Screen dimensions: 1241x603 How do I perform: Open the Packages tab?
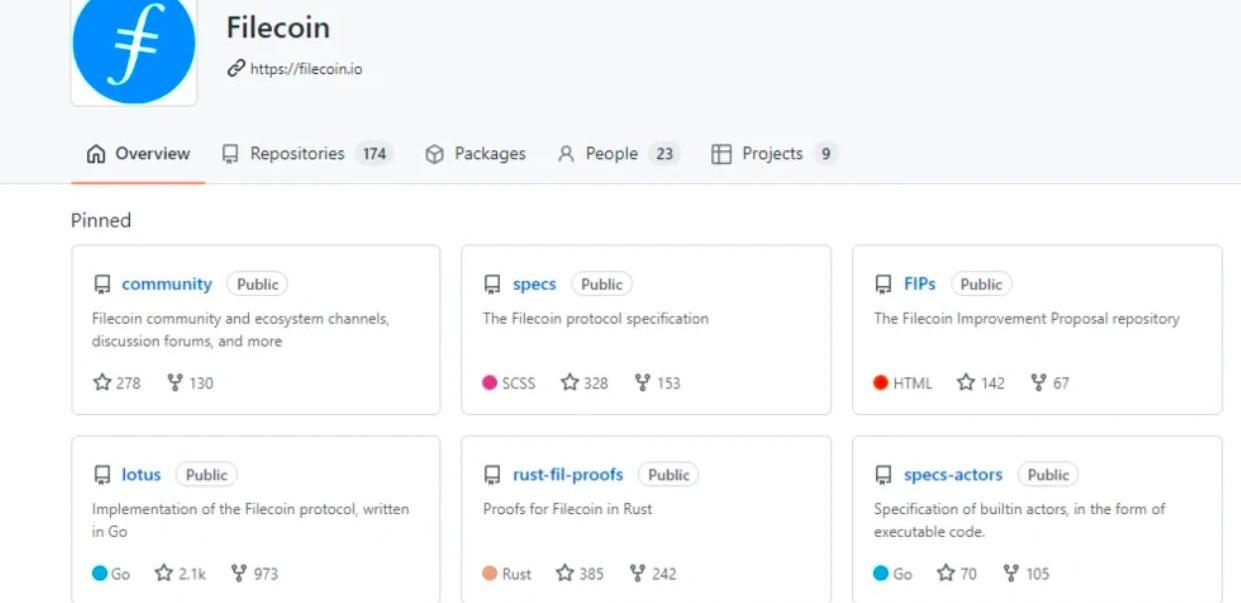pos(489,154)
